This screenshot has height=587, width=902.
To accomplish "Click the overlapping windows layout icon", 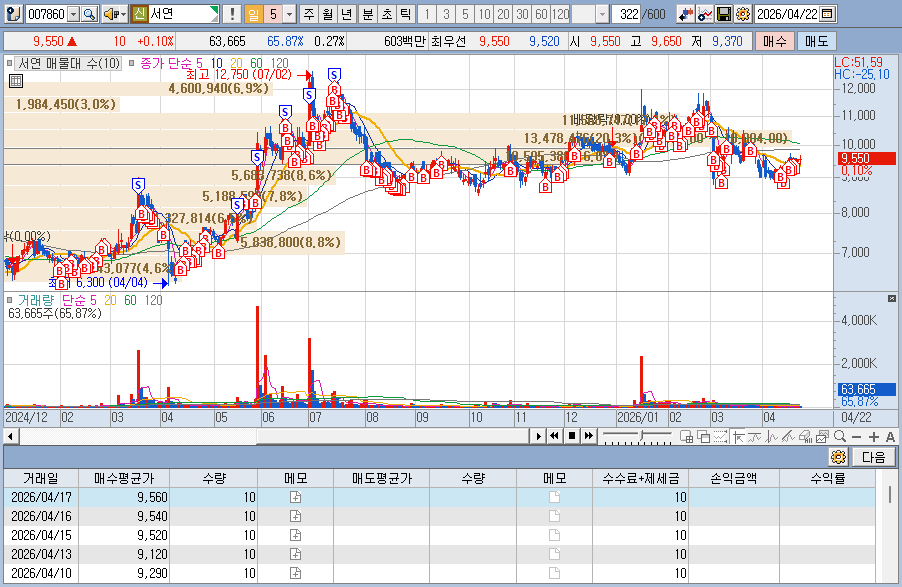I will pyautogui.click(x=703, y=437).
